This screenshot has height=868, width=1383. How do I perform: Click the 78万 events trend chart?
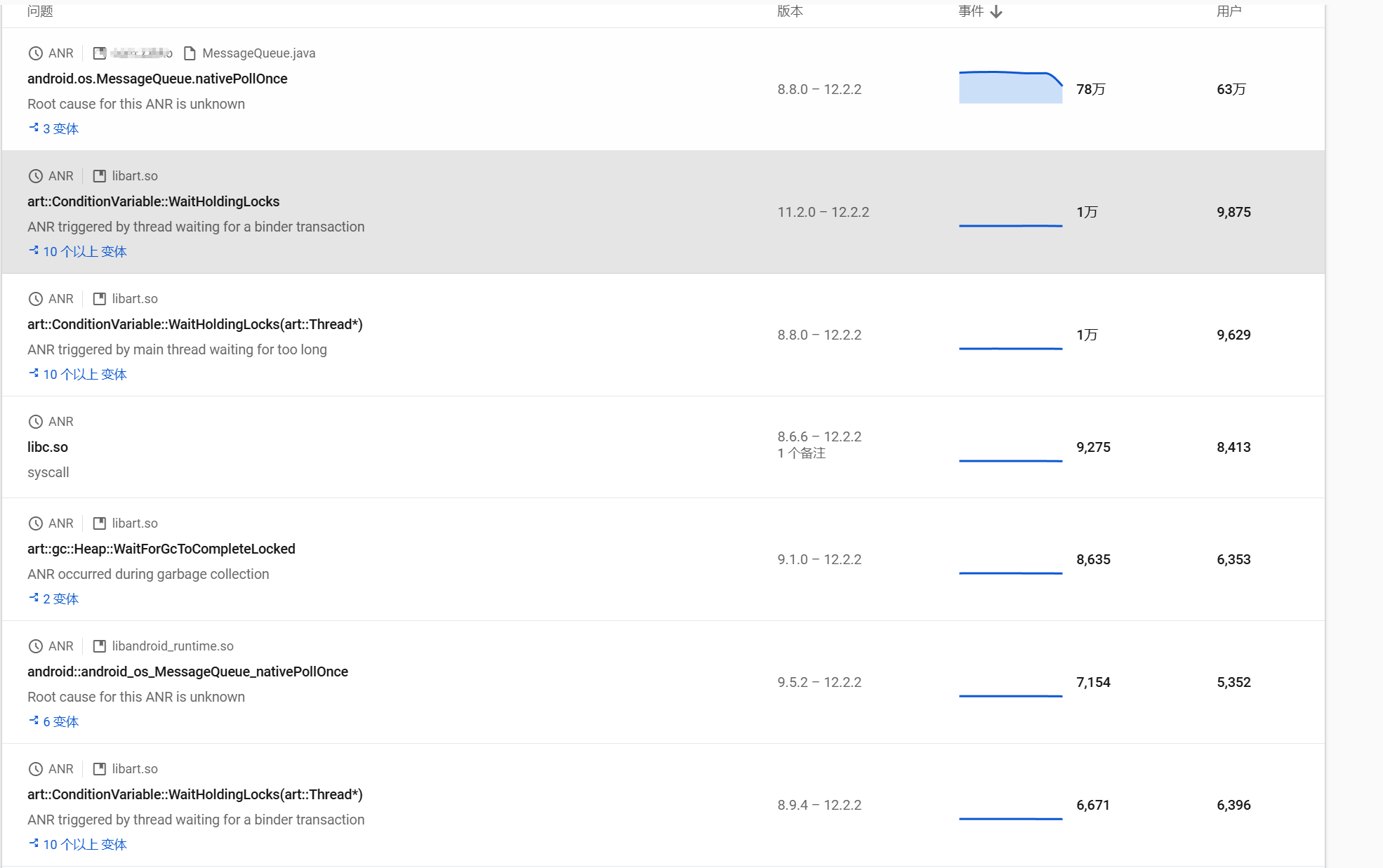(1010, 88)
